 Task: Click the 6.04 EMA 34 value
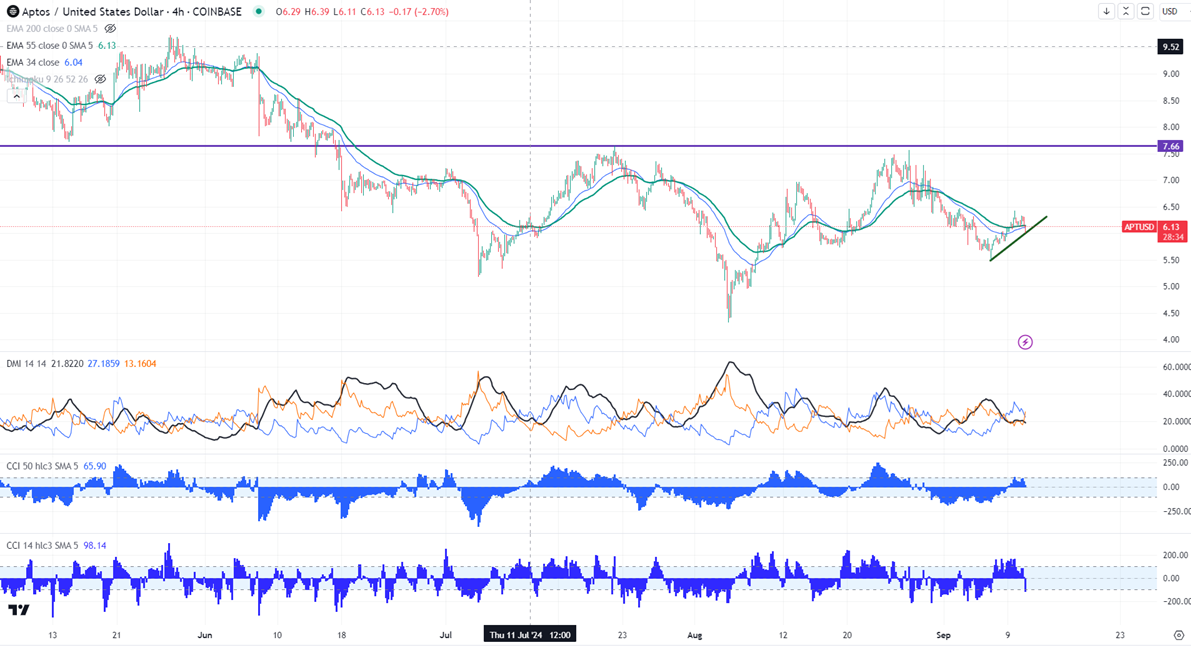74,62
